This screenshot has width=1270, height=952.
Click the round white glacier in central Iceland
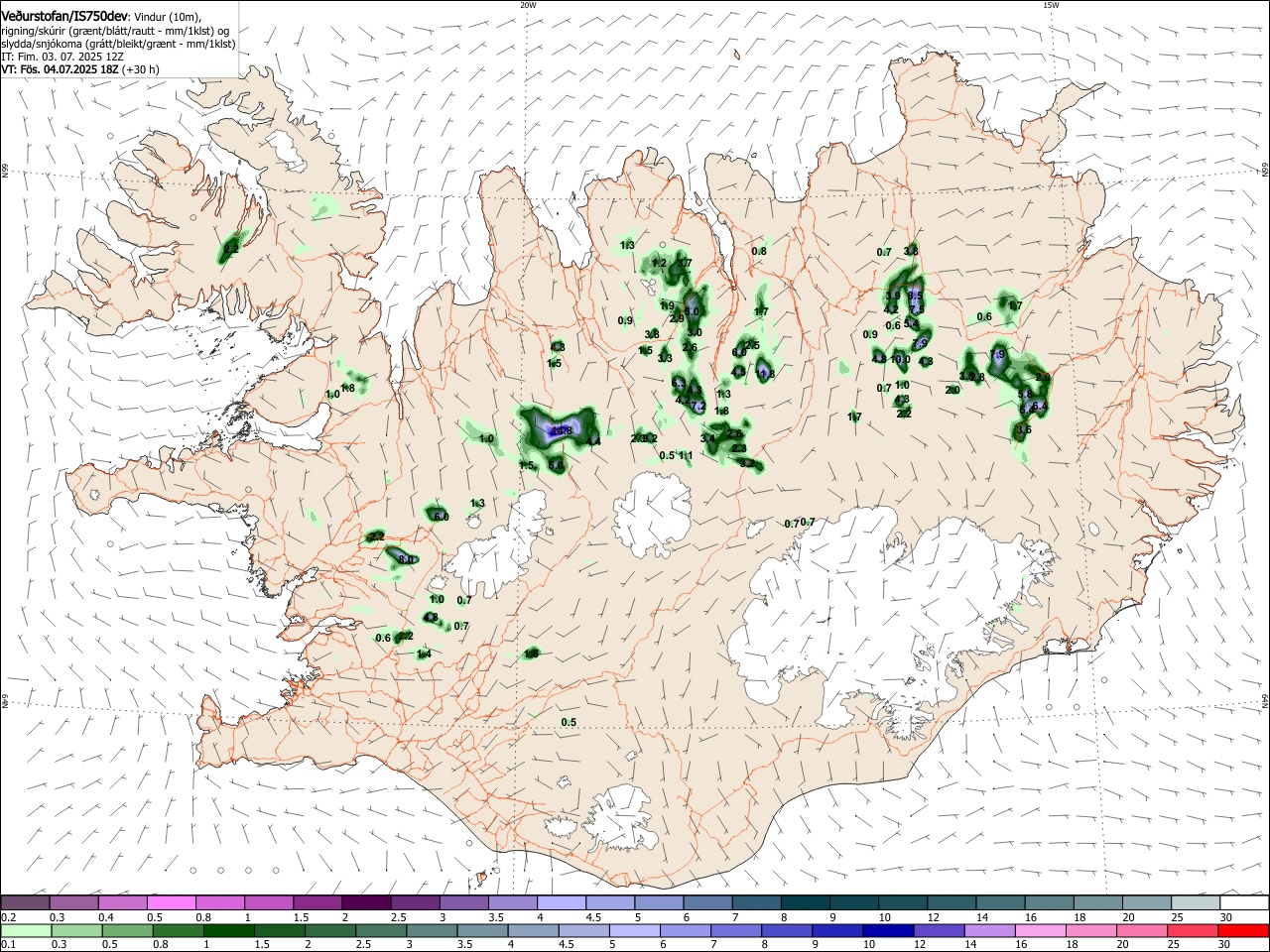[x=652, y=514]
